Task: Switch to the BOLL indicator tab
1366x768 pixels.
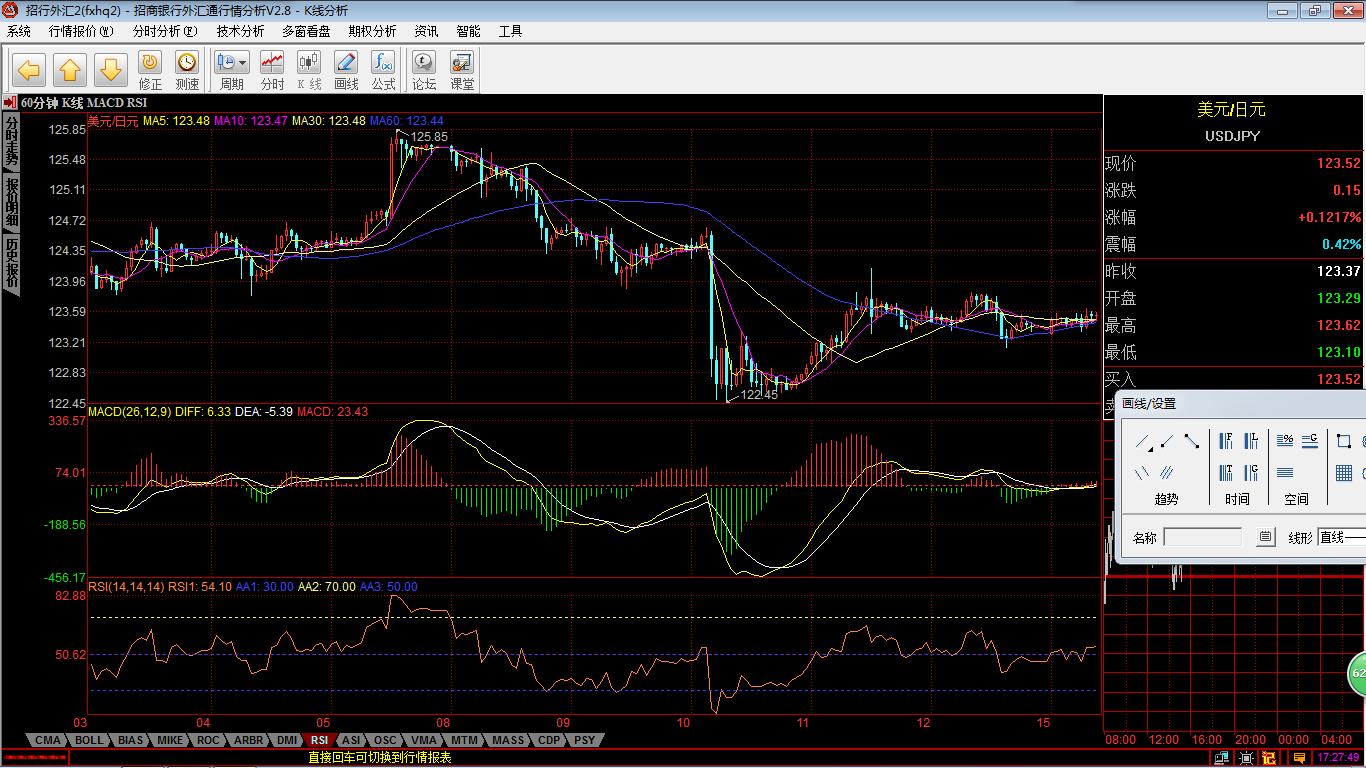Action: pos(89,741)
